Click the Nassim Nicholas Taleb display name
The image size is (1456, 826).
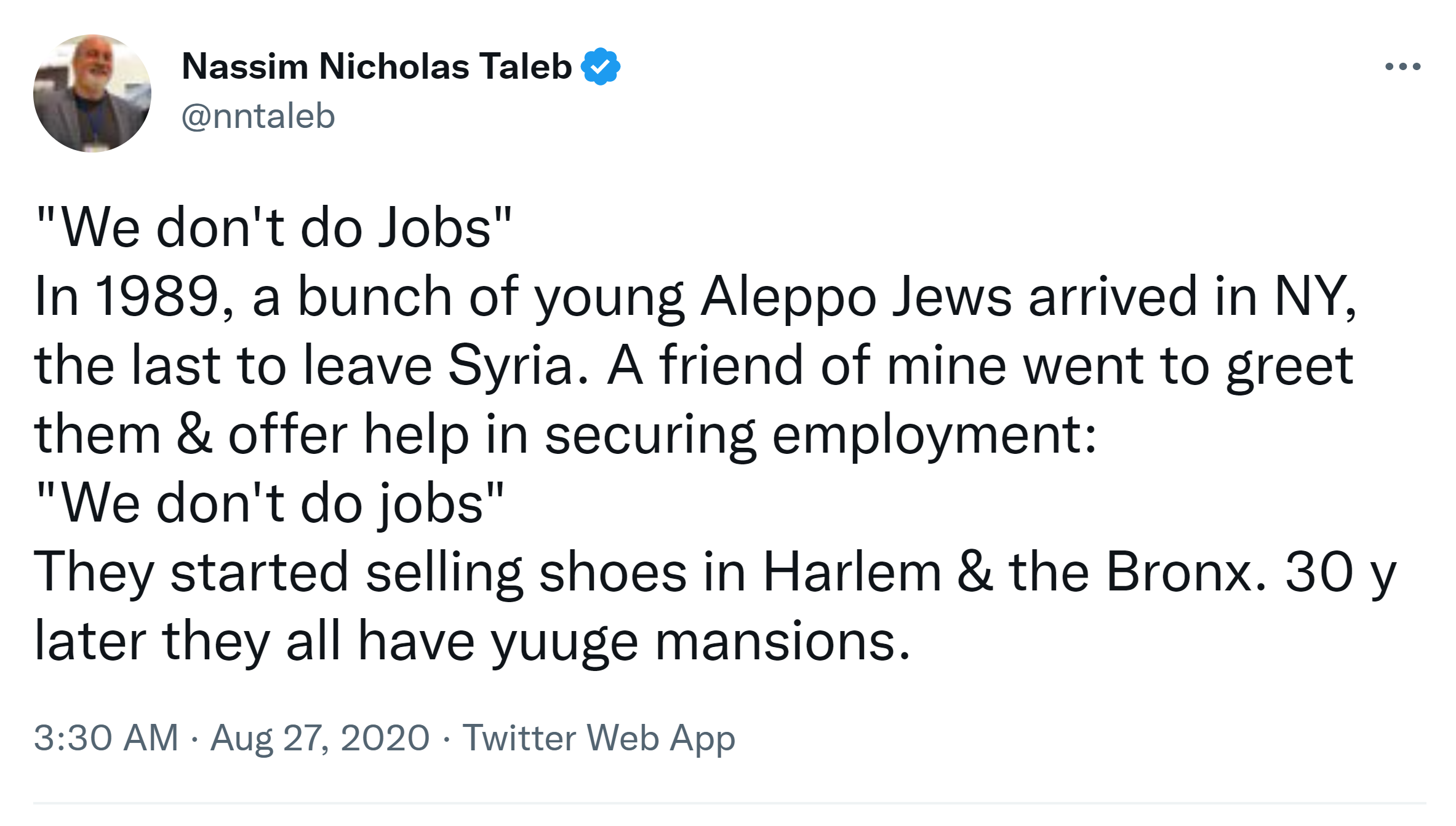pyautogui.click(x=377, y=66)
